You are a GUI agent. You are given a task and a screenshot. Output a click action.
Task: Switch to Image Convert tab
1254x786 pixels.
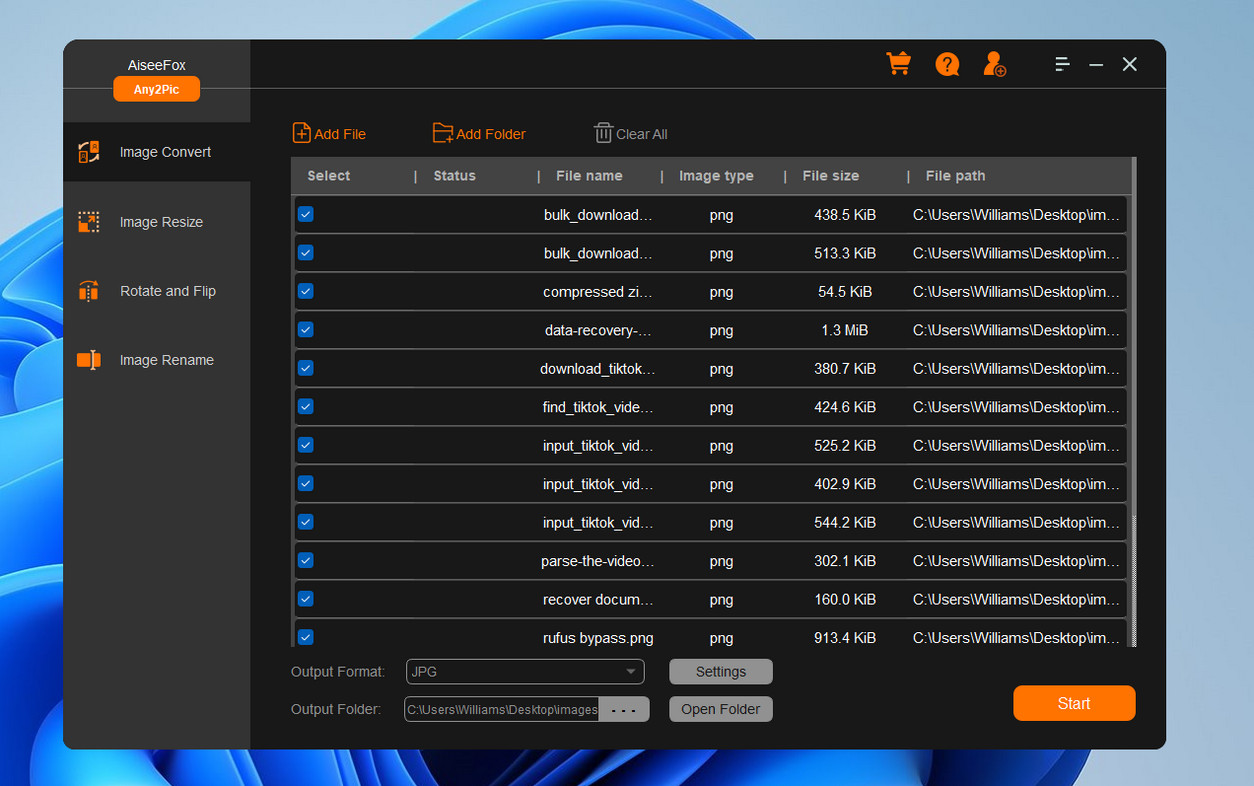click(x=157, y=152)
